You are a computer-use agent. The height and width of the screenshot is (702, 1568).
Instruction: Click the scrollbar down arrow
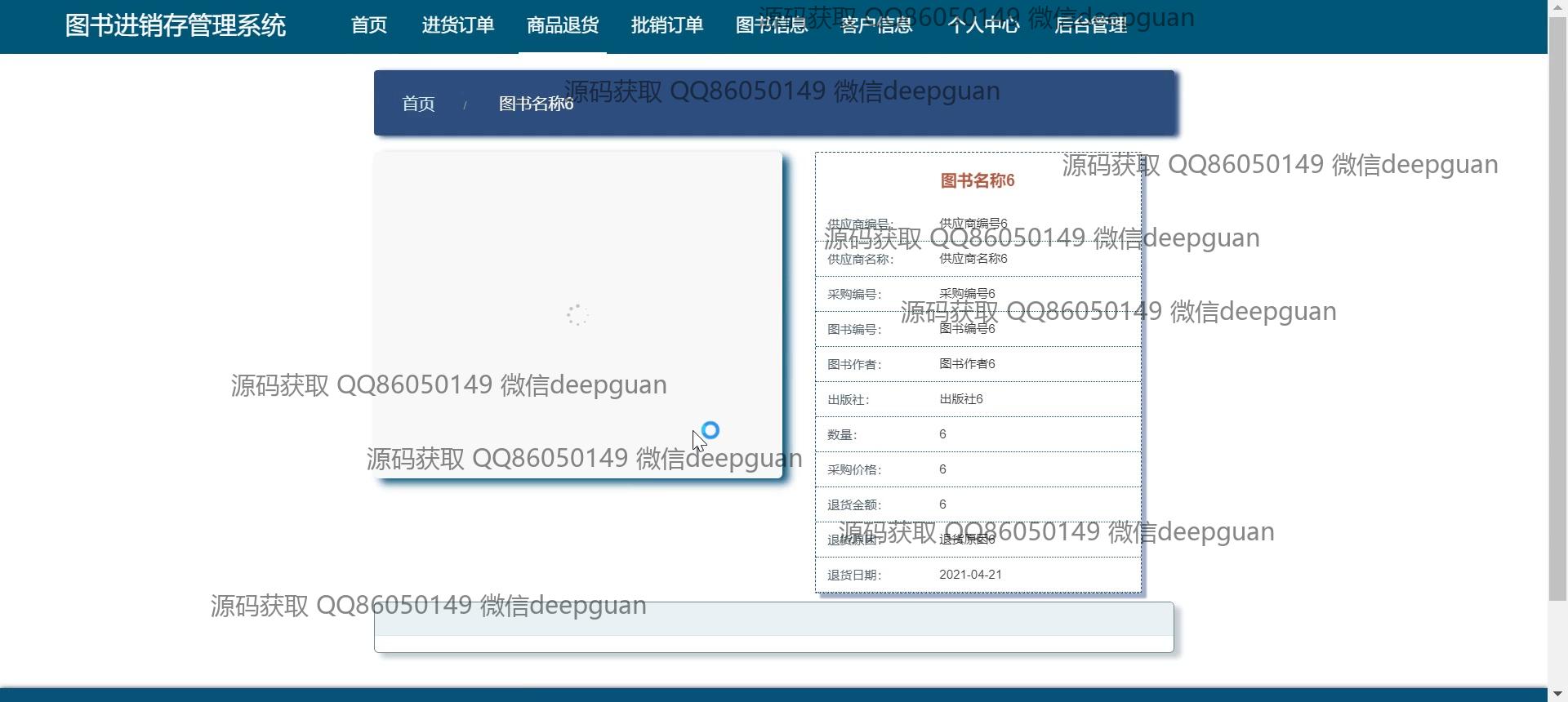(x=1557, y=694)
